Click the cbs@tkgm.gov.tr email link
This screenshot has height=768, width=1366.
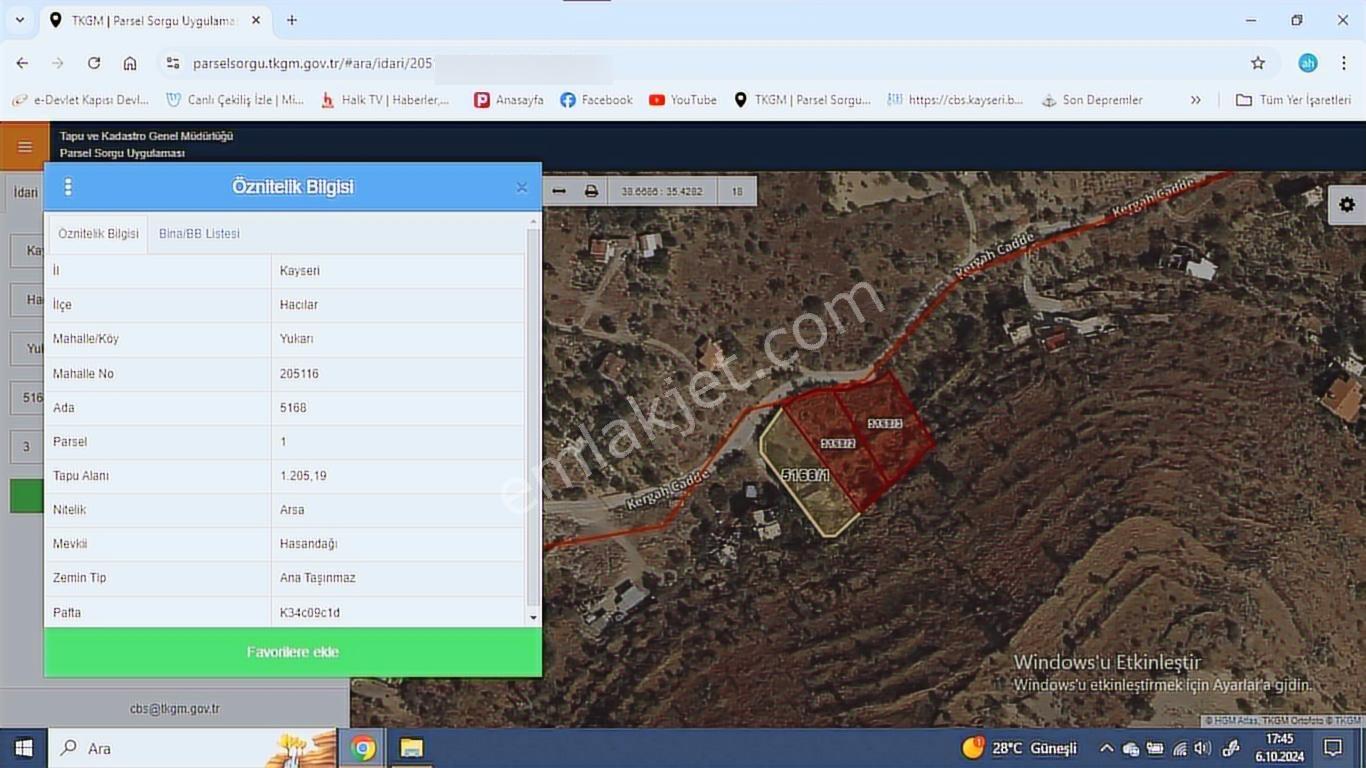pos(175,709)
